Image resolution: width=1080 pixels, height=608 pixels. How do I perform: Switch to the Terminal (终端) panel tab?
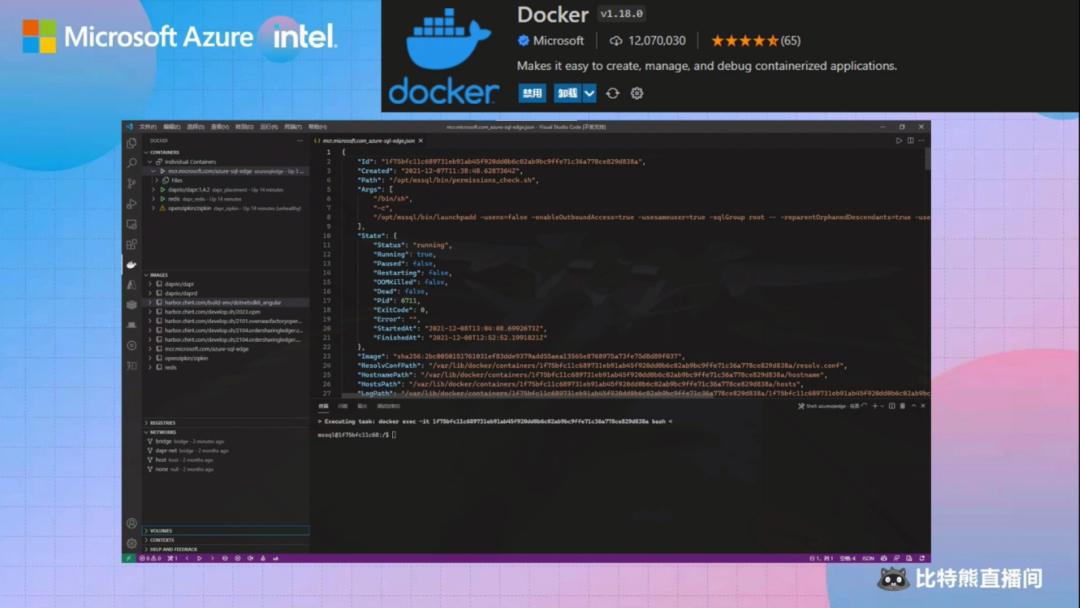(x=324, y=406)
